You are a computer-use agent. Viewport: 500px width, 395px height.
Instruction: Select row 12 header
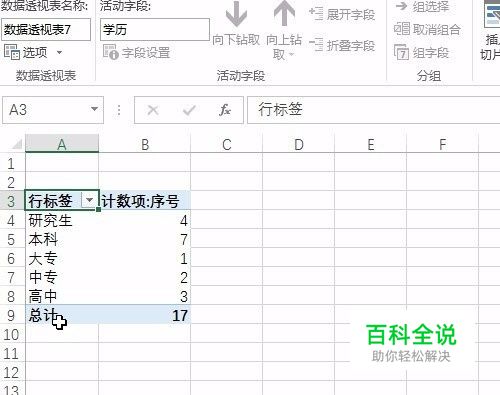[x=12, y=372]
